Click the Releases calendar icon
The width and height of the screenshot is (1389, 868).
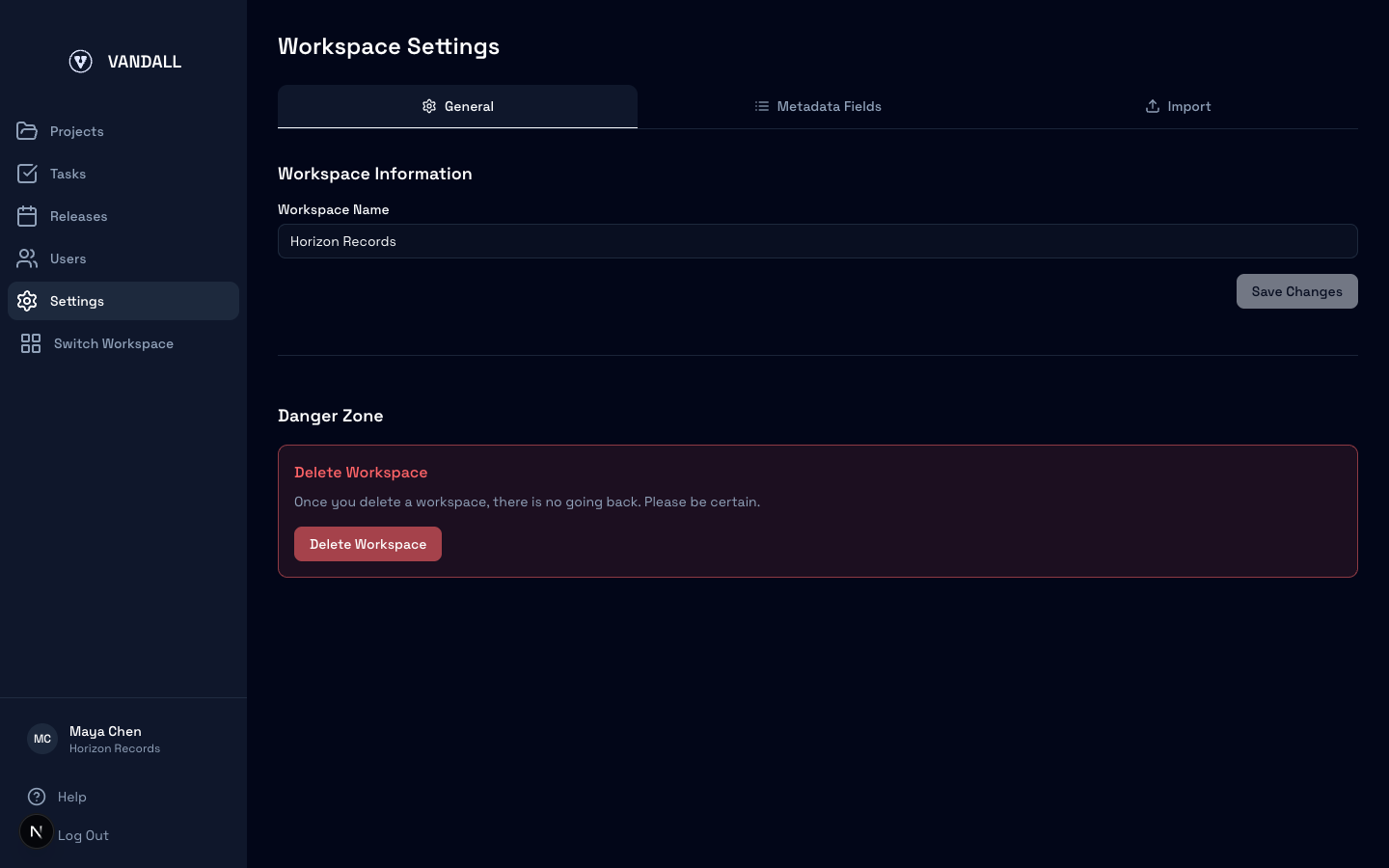click(27, 216)
